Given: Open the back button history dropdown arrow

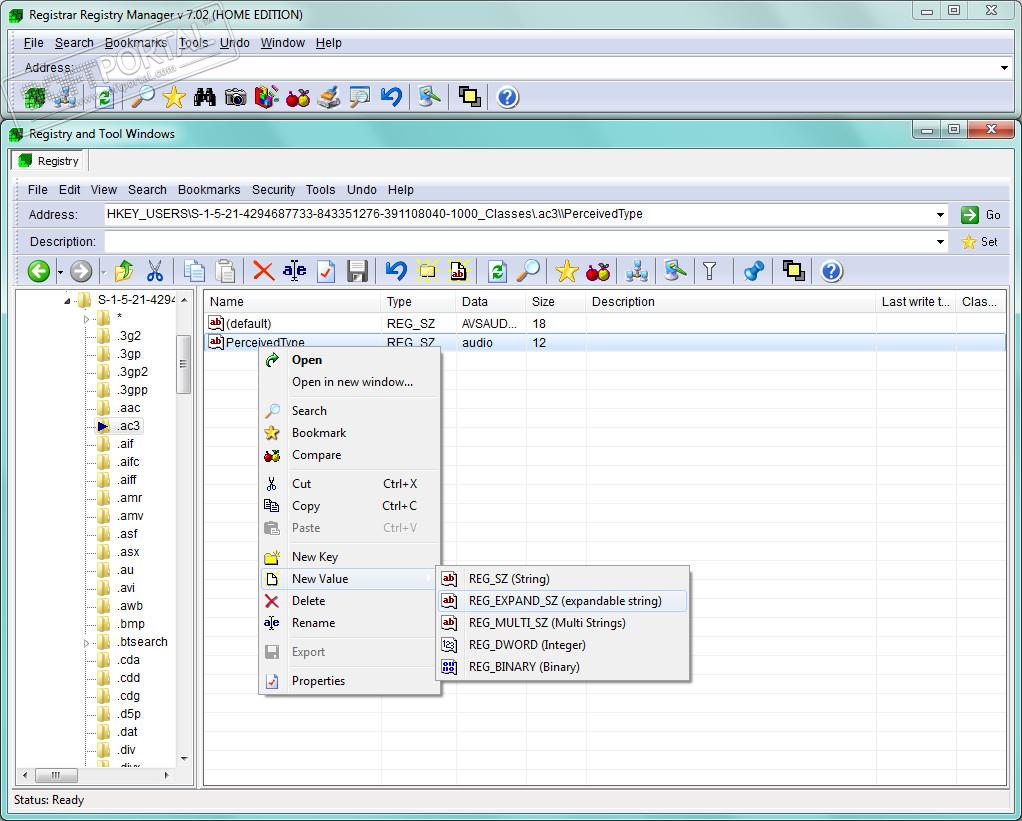Looking at the screenshot, I should pyautogui.click(x=60, y=272).
